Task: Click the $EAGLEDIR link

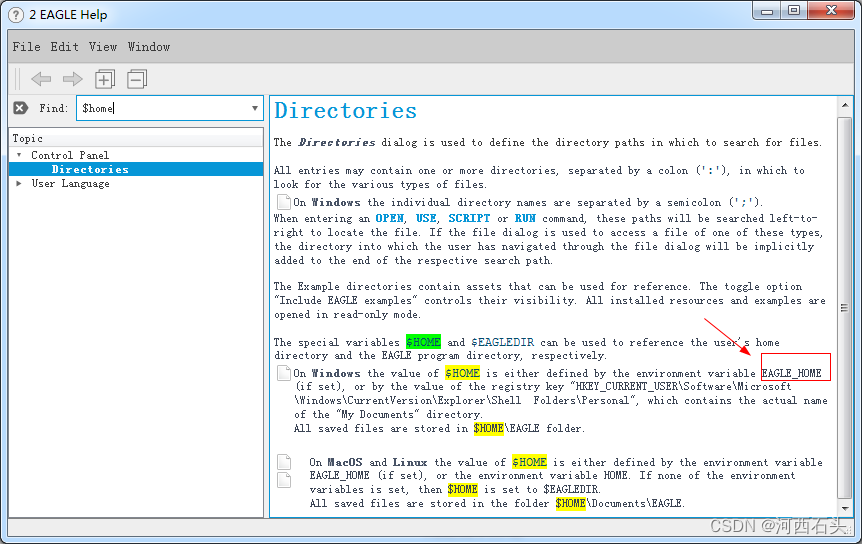Action: point(502,342)
